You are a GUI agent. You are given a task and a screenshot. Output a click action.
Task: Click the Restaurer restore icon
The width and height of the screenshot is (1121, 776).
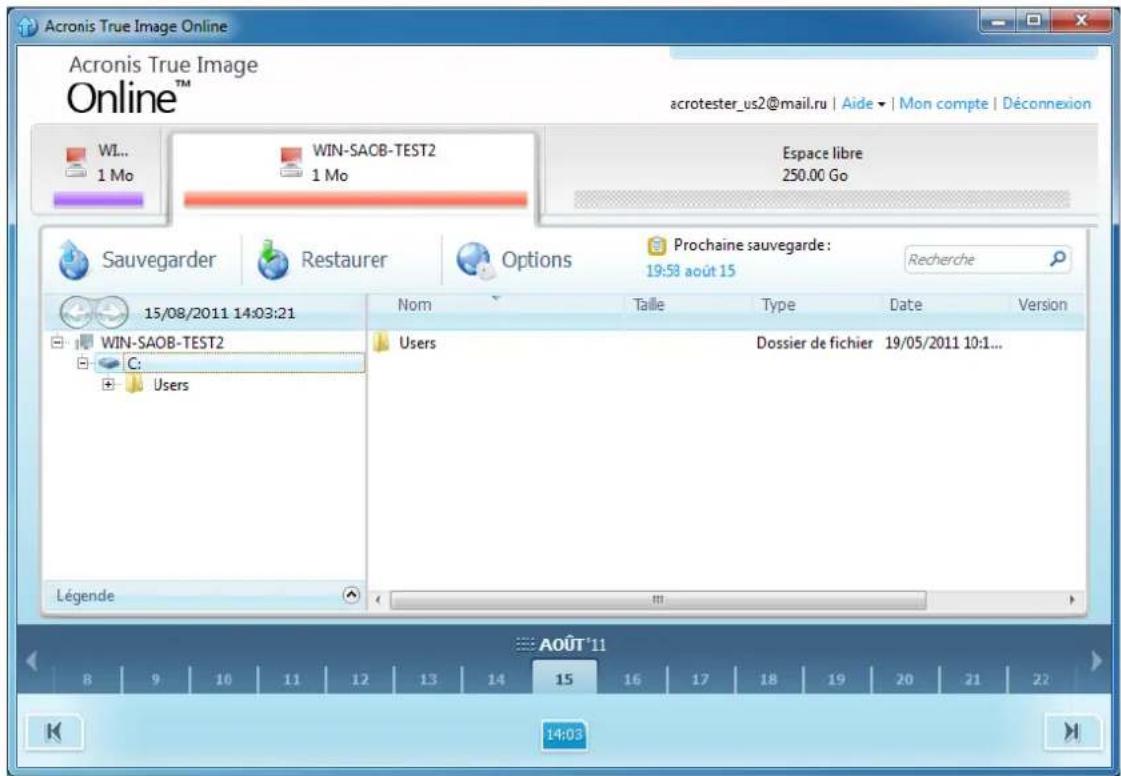coord(272,260)
